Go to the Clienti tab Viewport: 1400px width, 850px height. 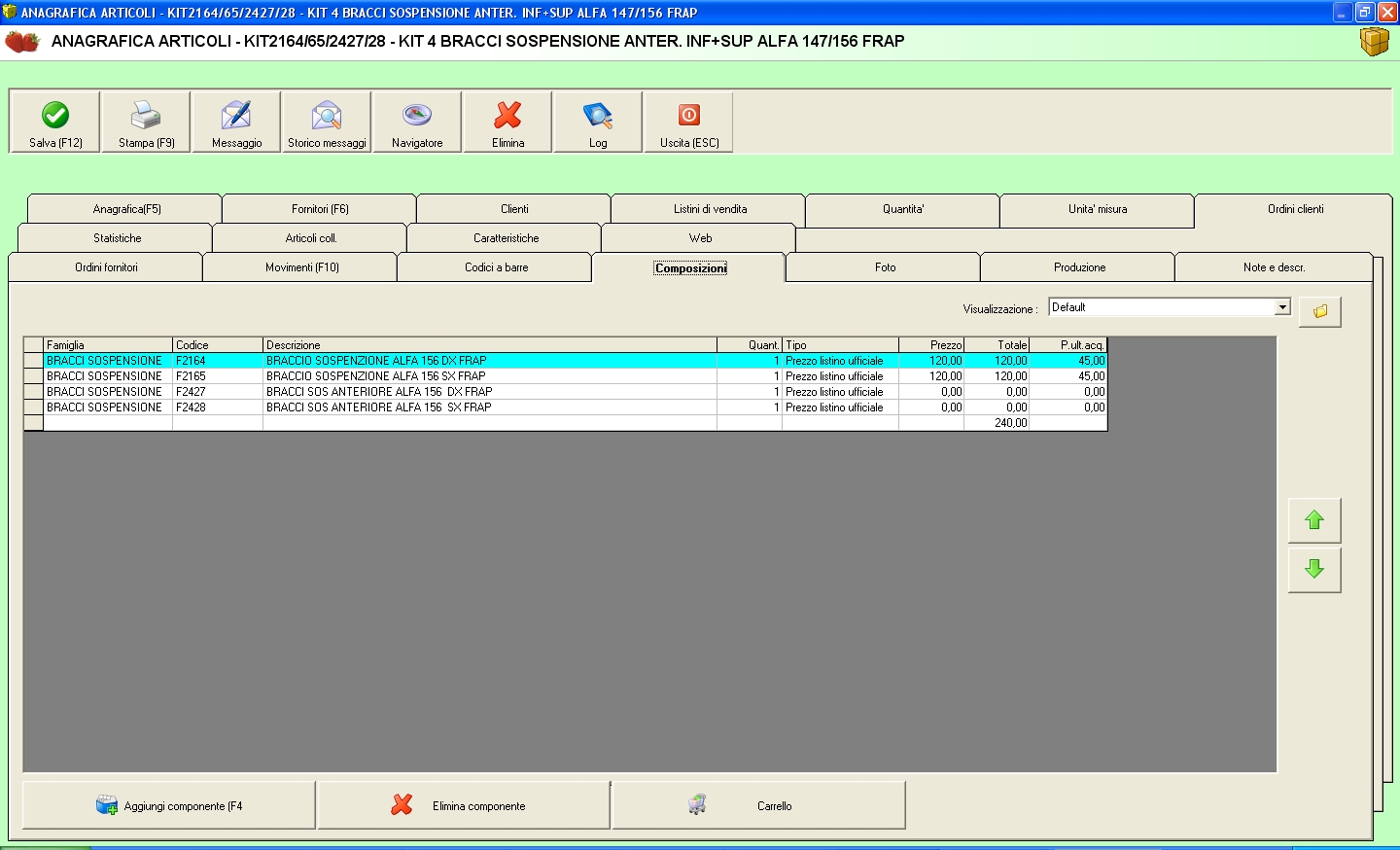pyautogui.click(x=514, y=209)
